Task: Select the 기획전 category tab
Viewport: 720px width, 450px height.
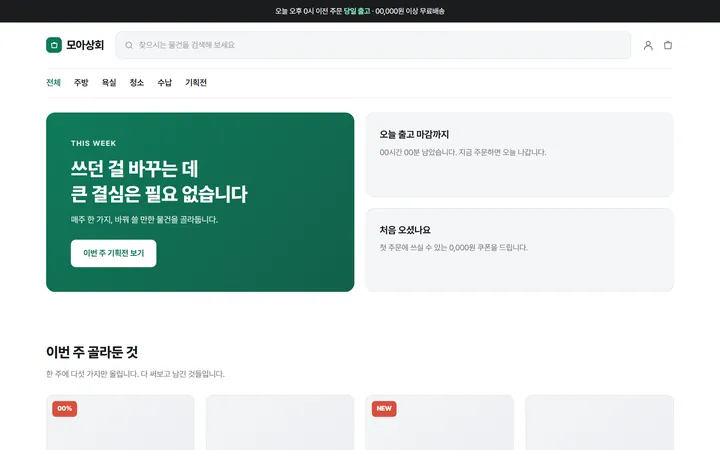Action: pos(196,83)
